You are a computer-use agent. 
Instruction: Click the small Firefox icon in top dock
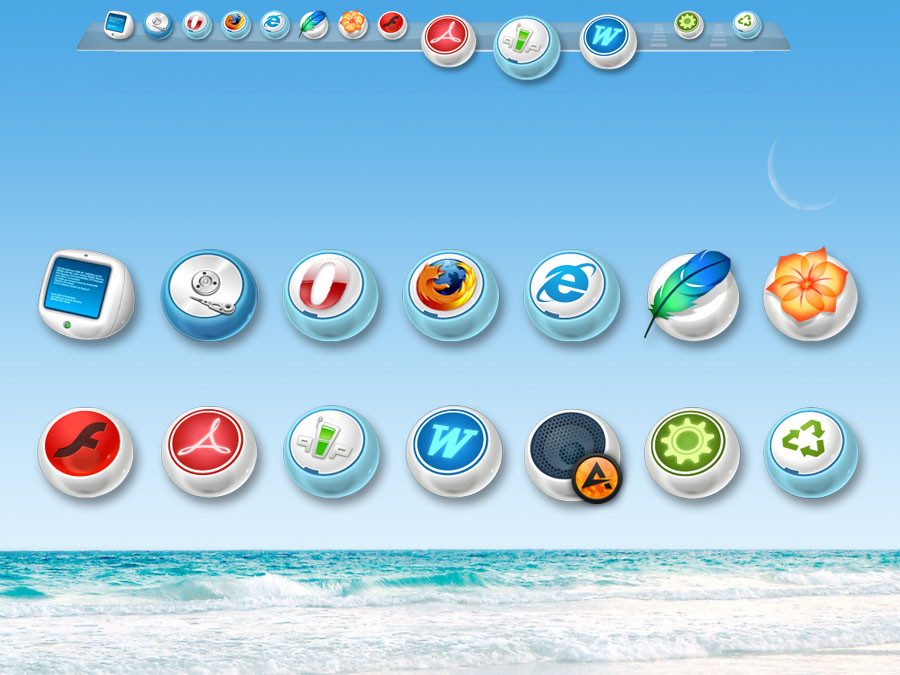point(236,23)
